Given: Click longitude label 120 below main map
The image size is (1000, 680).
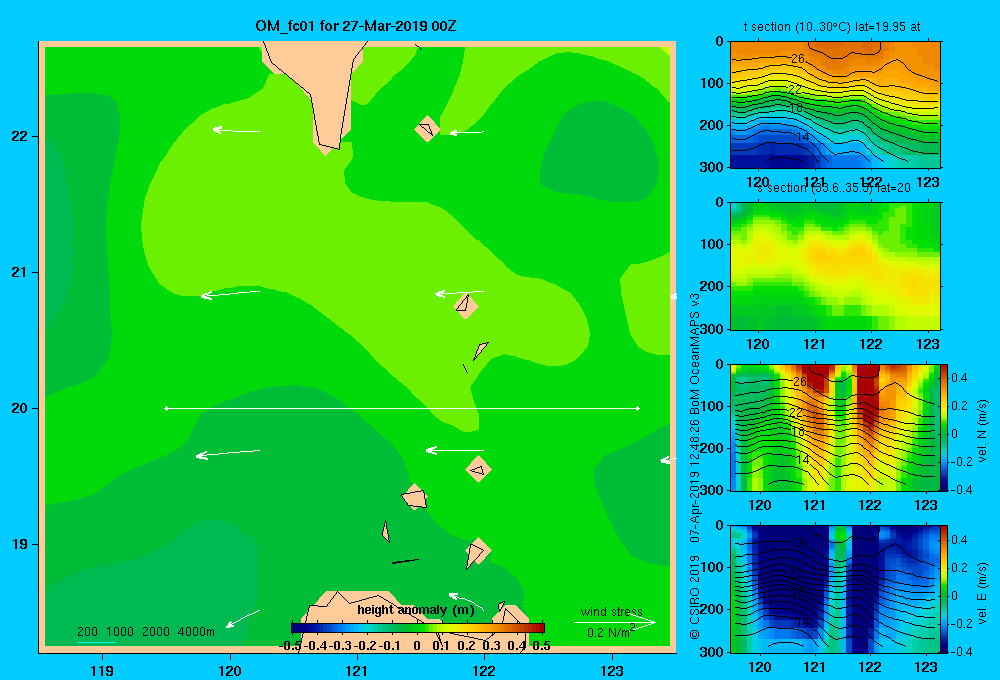Looking at the screenshot, I should click(x=230, y=670).
